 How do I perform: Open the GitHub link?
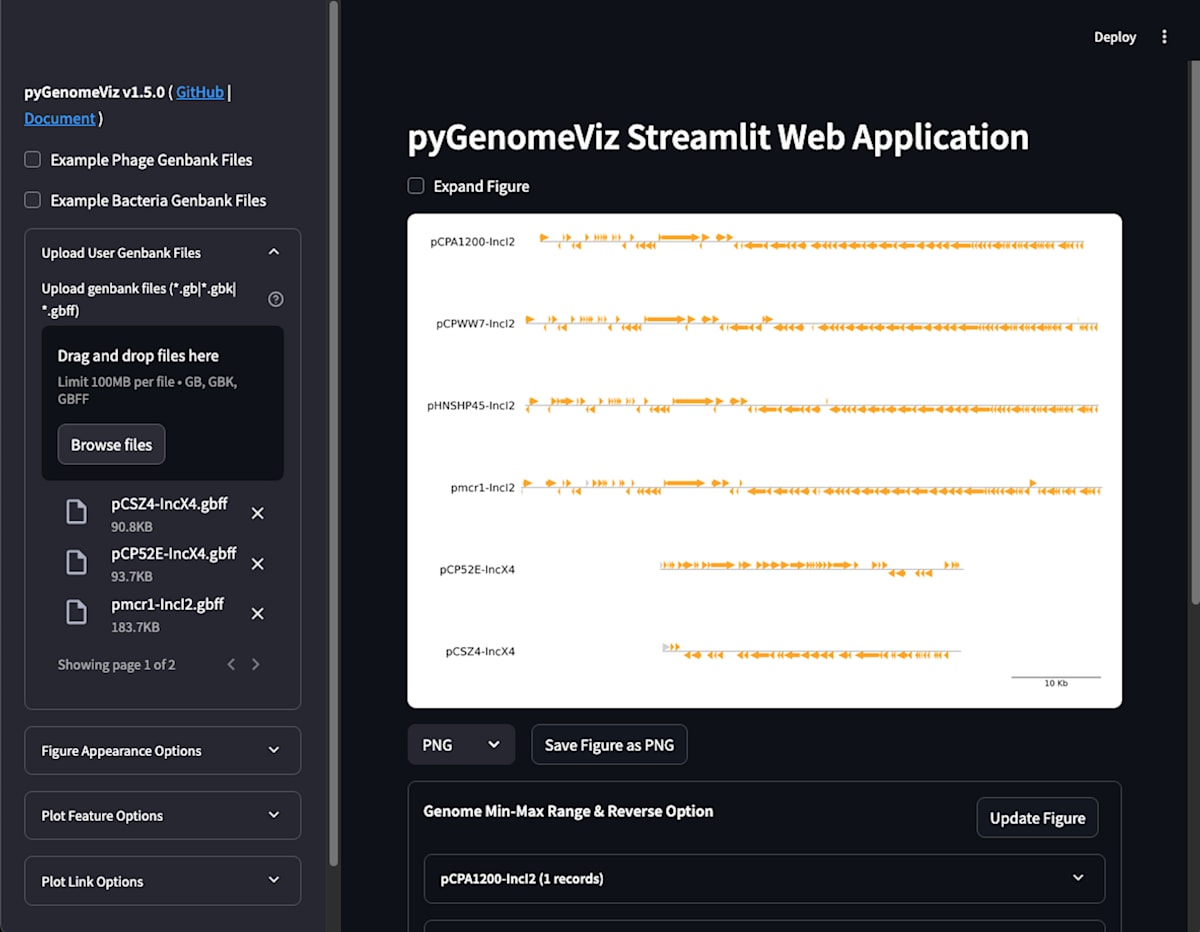click(200, 92)
